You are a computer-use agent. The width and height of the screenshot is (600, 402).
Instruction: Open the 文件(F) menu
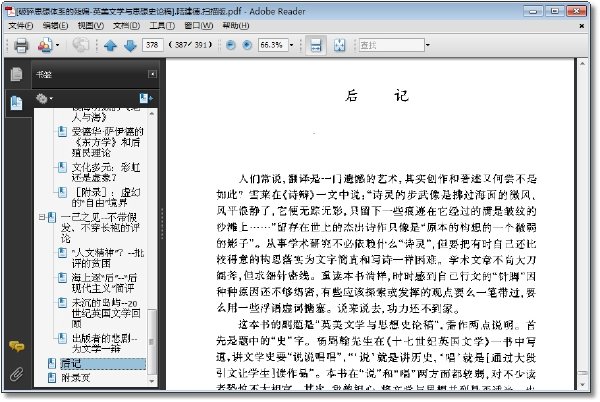(21, 26)
